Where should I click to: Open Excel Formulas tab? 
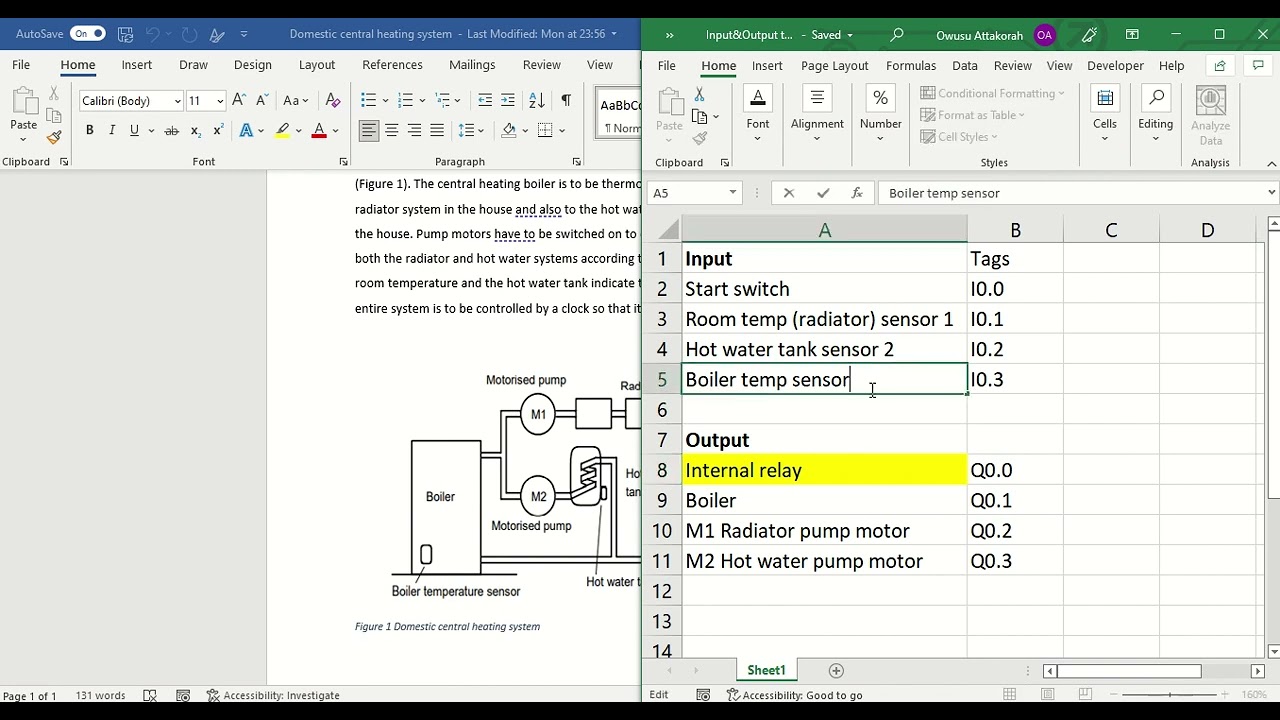pyautogui.click(x=911, y=66)
